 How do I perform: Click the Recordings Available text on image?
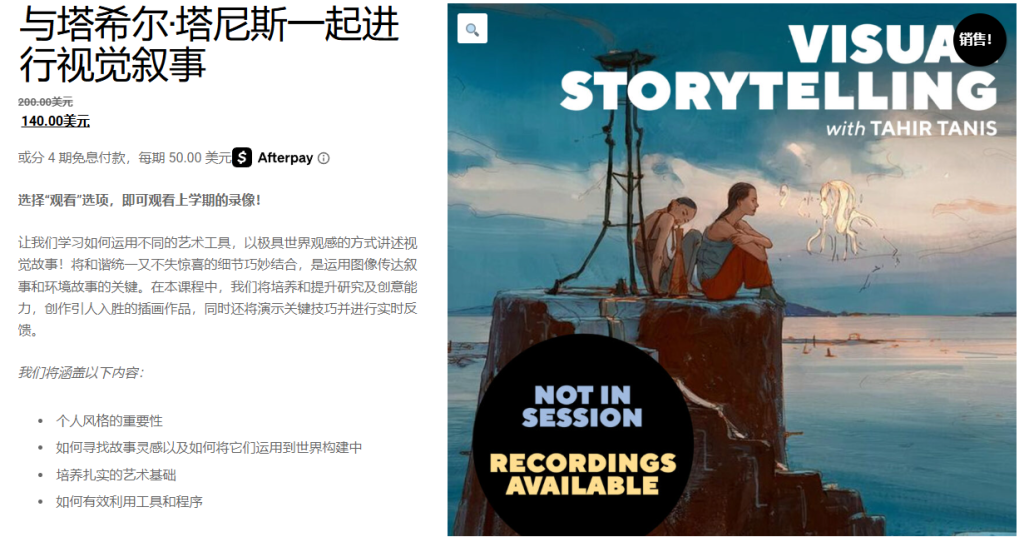click(x=583, y=474)
